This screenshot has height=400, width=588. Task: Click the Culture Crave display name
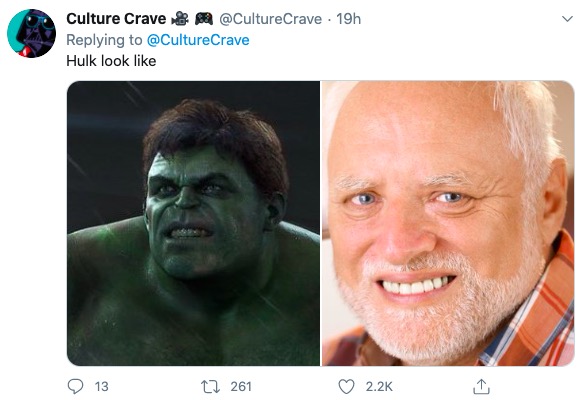[x=116, y=18]
